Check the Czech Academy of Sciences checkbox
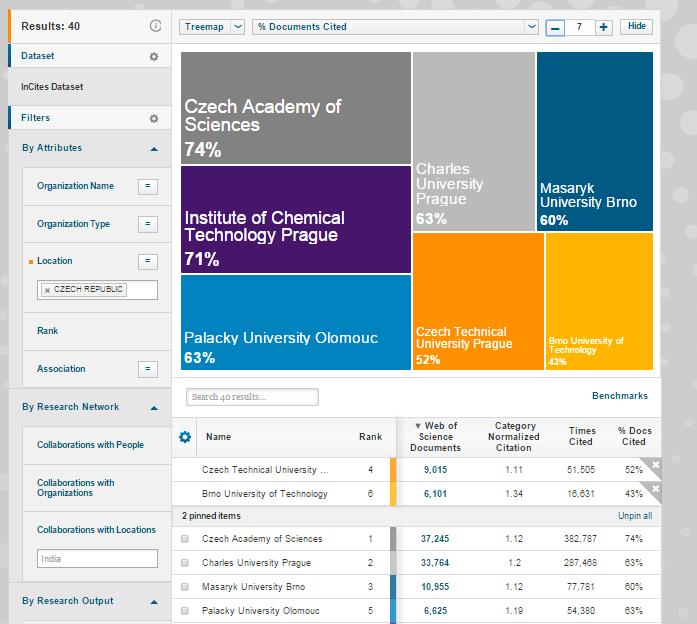Image resolution: width=697 pixels, height=624 pixels. coord(184,539)
